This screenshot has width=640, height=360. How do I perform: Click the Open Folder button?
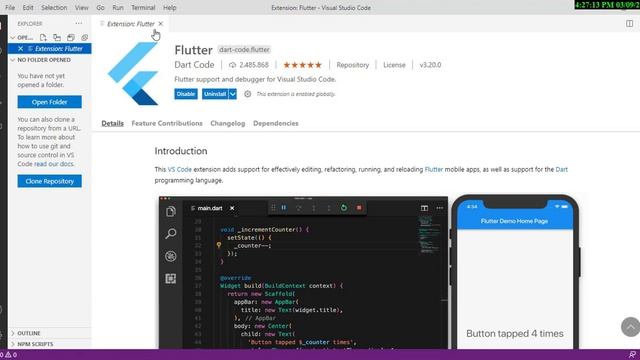[x=49, y=102]
